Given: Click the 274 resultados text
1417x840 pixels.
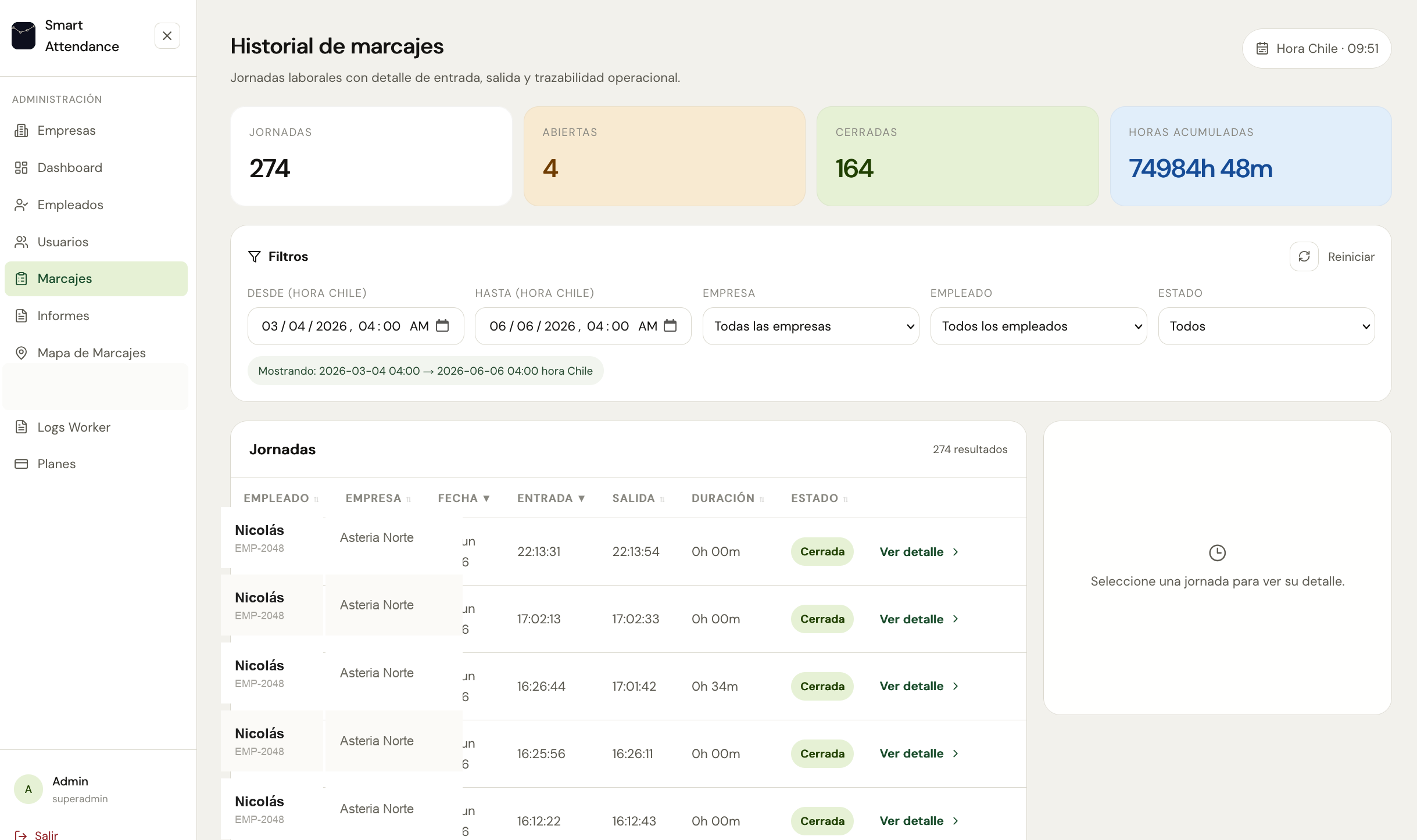Looking at the screenshot, I should [x=970, y=450].
